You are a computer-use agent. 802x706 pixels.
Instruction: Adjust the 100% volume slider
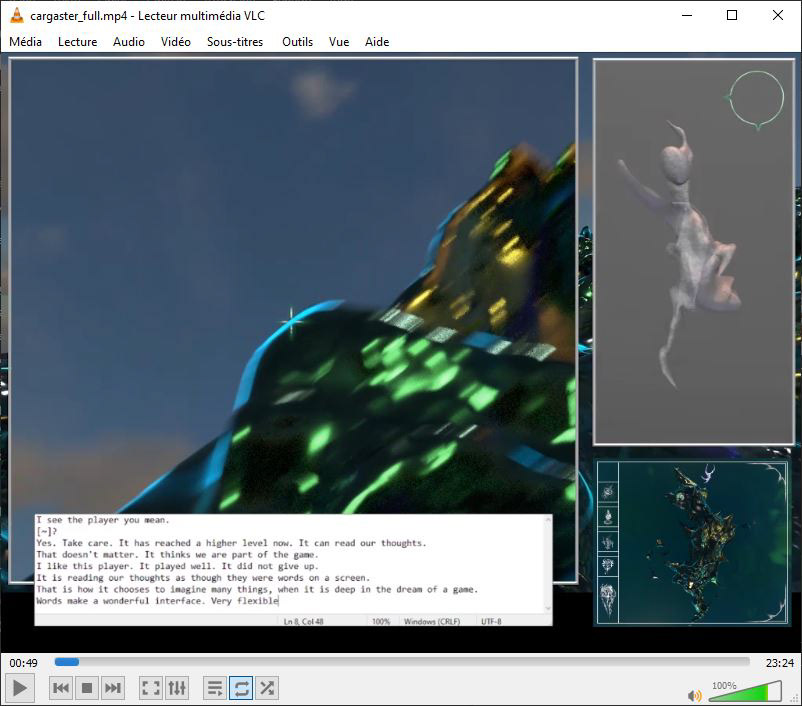click(746, 691)
